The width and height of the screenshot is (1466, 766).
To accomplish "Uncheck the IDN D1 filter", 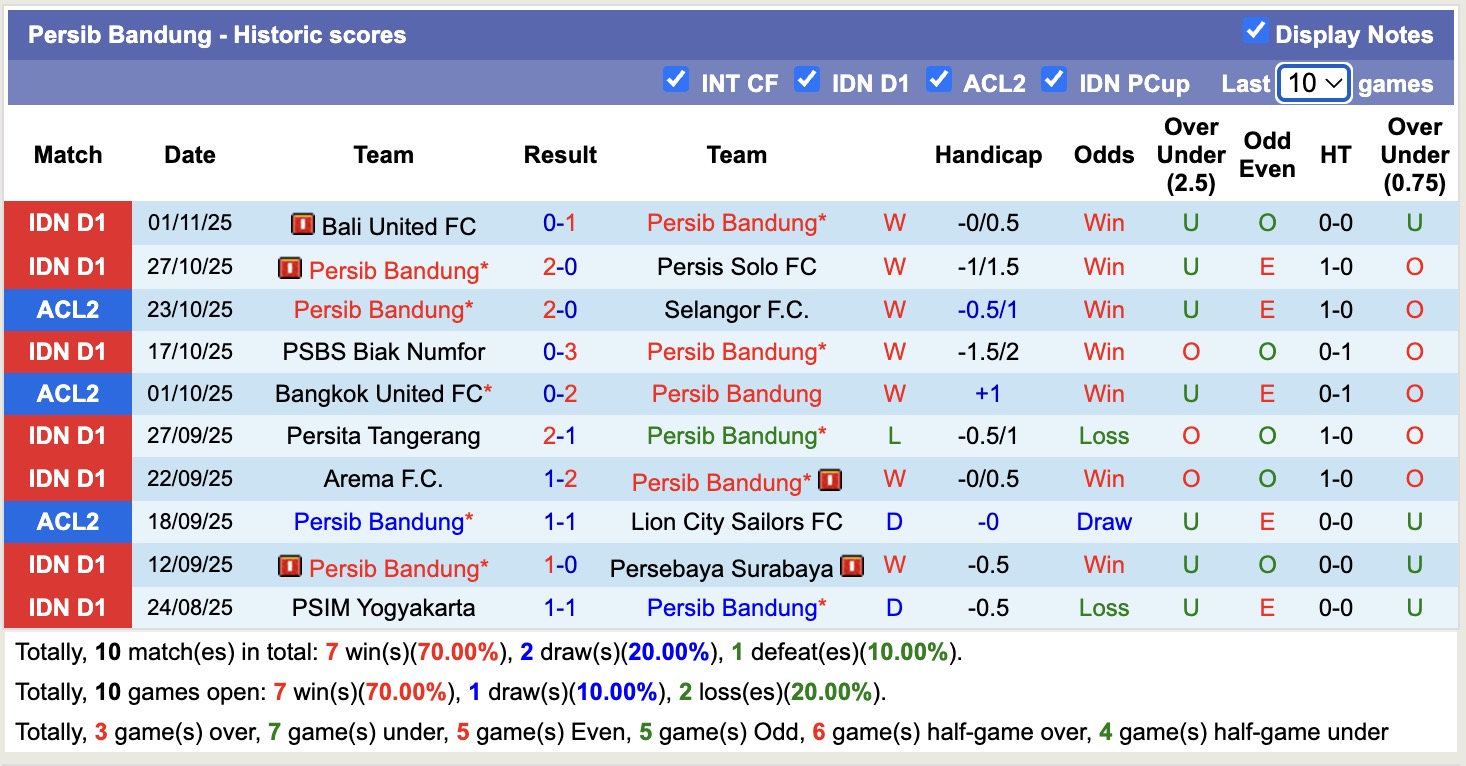I will point(807,79).
